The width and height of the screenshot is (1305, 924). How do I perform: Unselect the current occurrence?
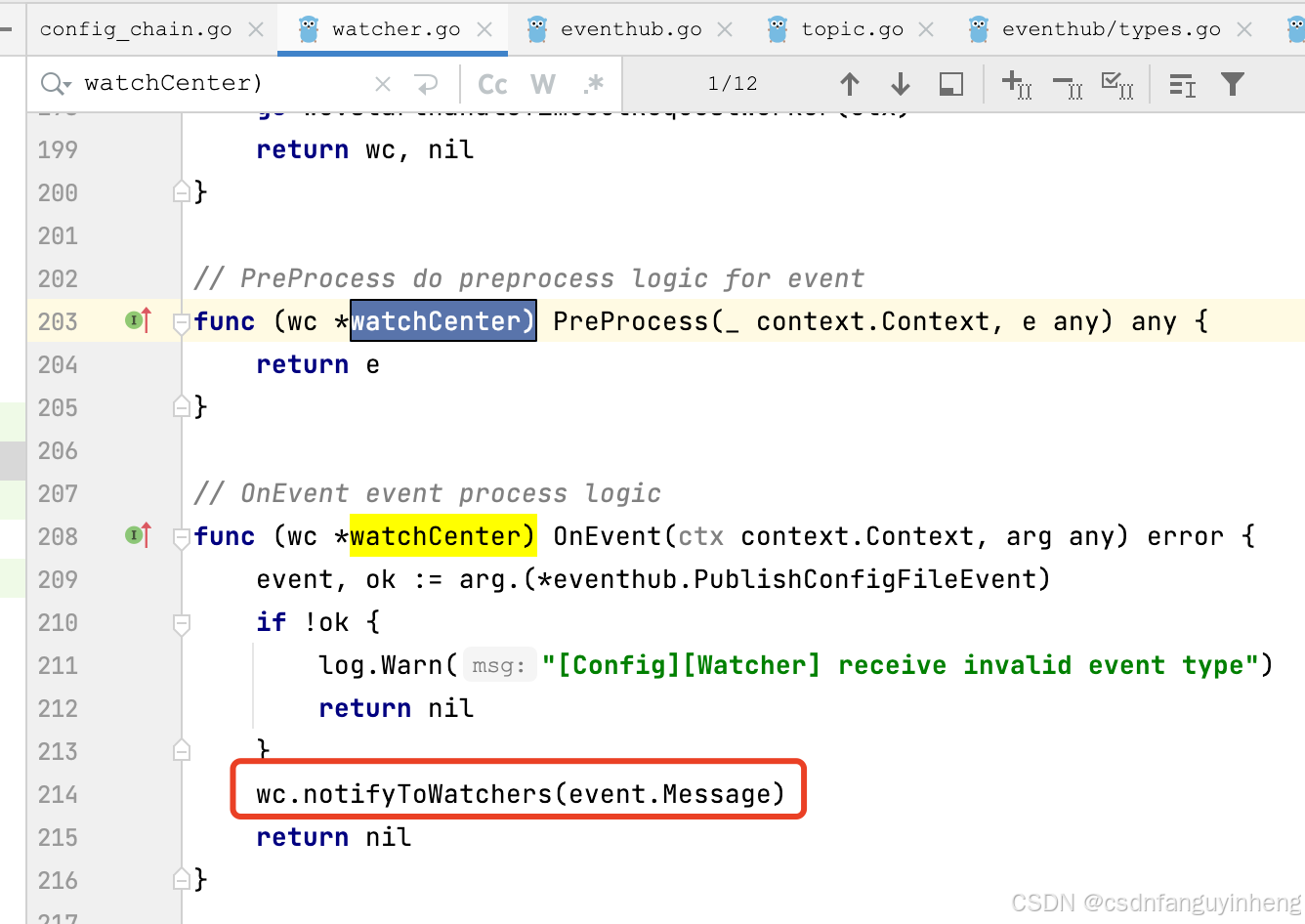(x=1068, y=87)
